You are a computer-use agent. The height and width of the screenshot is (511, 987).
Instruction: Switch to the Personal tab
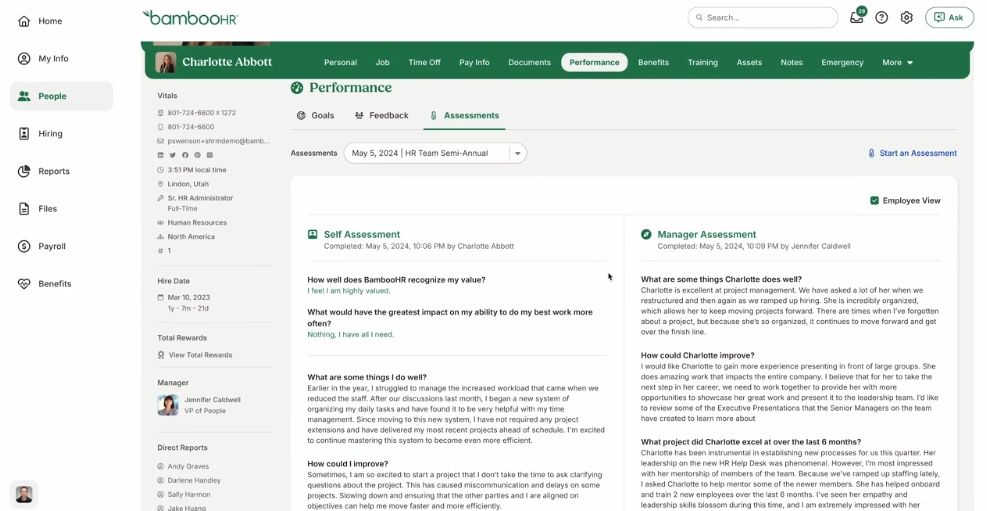point(341,62)
